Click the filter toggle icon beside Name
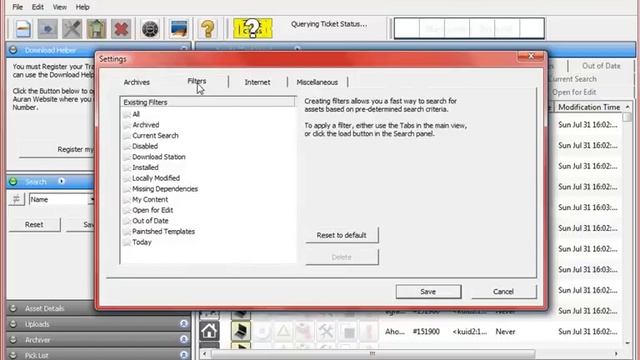Image resolution: width=640 pixels, height=360 pixels. tap(16, 199)
